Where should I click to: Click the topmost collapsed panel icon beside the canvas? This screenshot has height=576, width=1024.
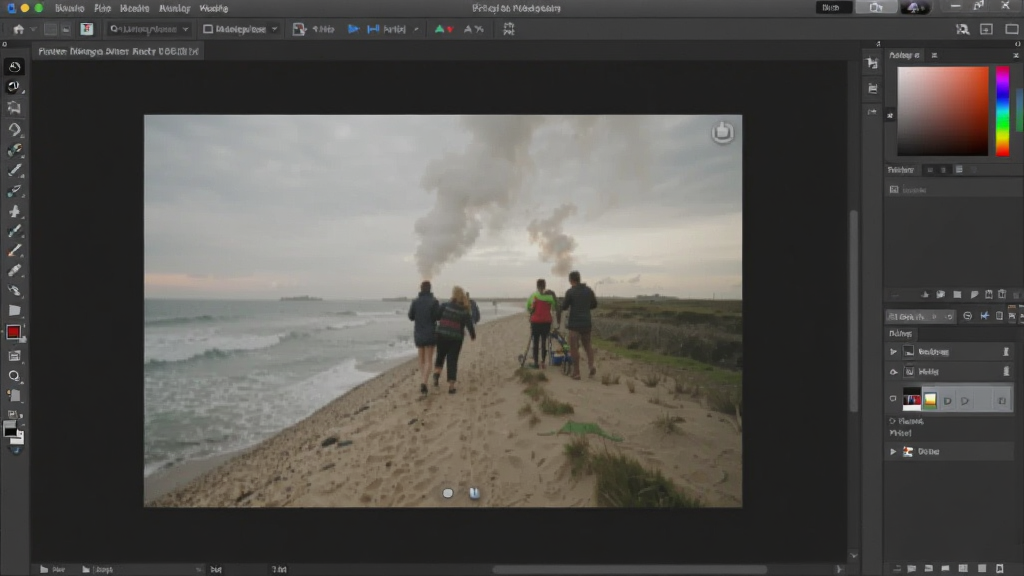(x=872, y=63)
